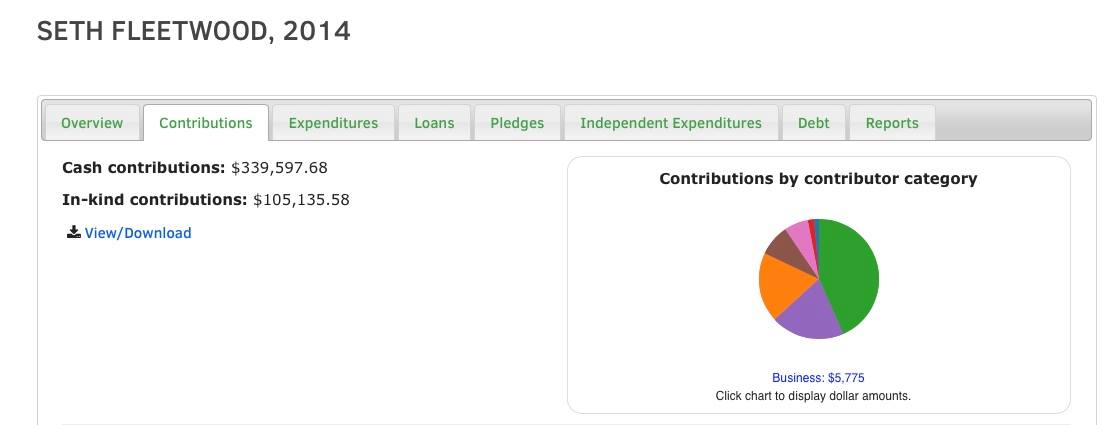Click the thin red pie slice

pyautogui.click(x=812, y=225)
